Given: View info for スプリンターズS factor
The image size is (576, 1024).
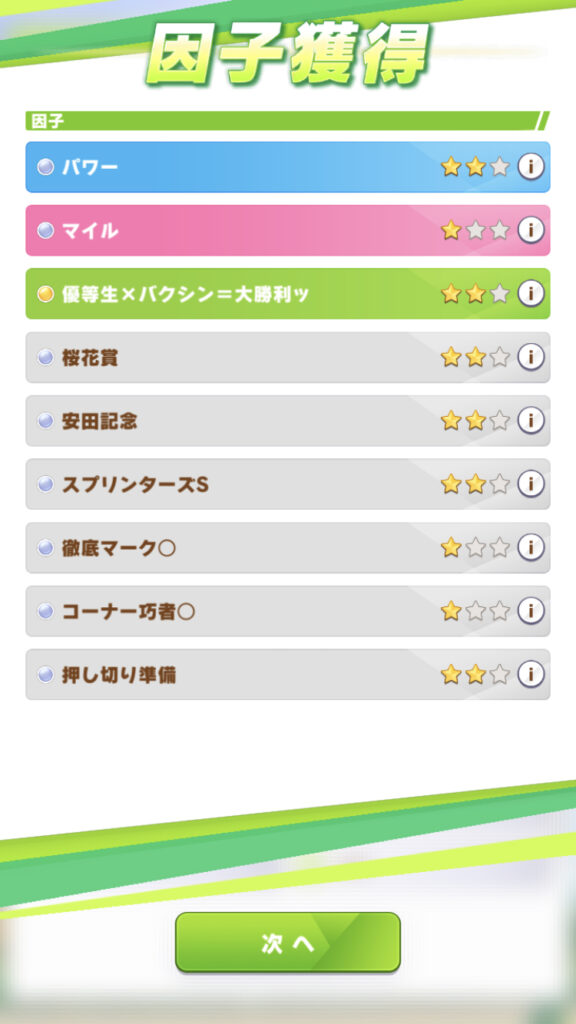Looking at the screenshot, I should point(531,484).
